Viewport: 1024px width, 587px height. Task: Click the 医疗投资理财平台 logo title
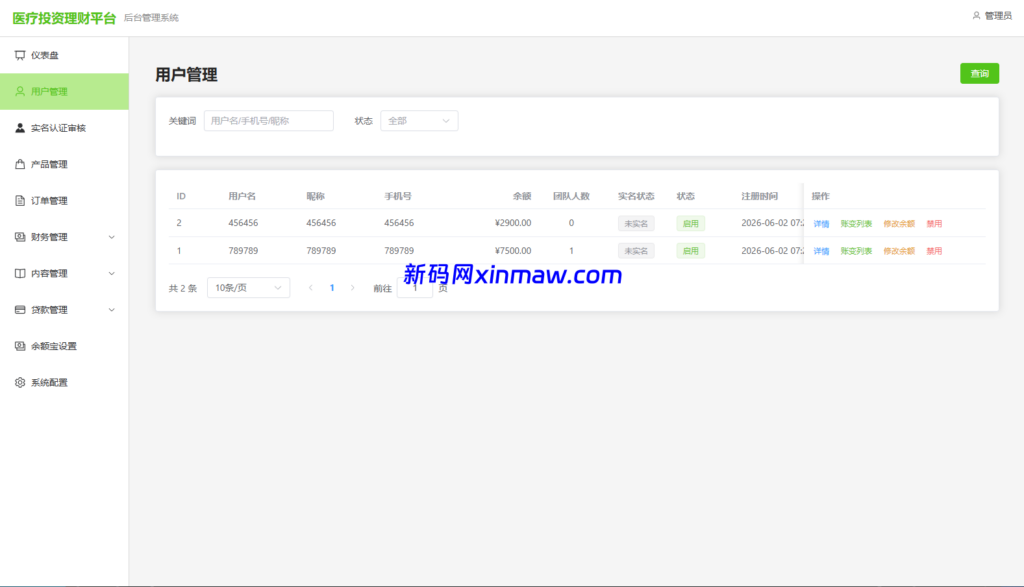[x=64, y=18]
